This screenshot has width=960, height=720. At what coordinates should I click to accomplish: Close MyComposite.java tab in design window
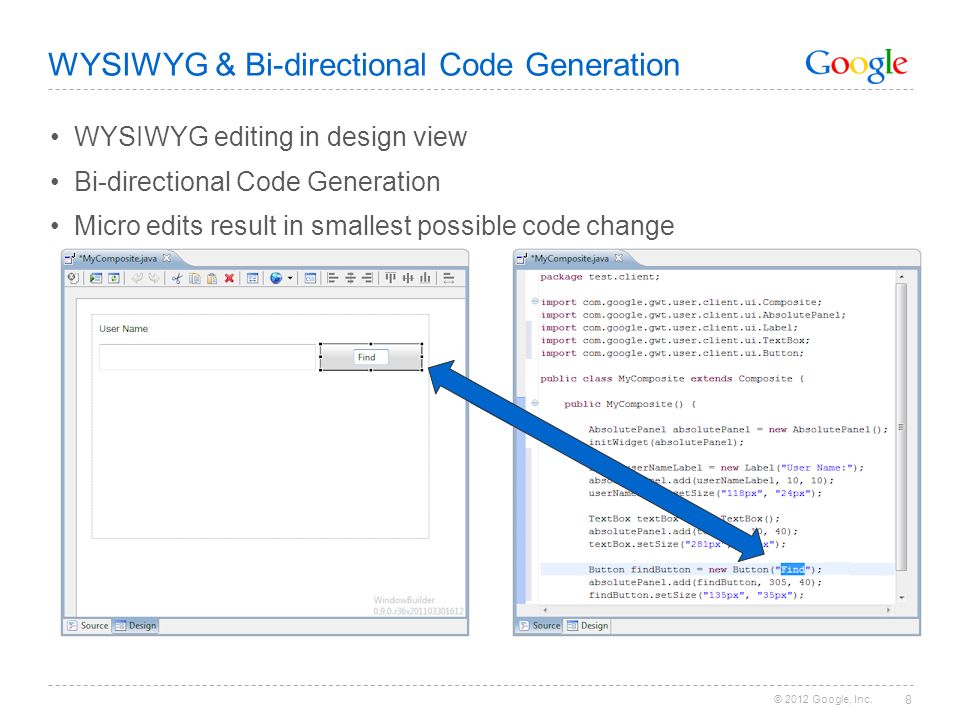click(x=167, y=258)
